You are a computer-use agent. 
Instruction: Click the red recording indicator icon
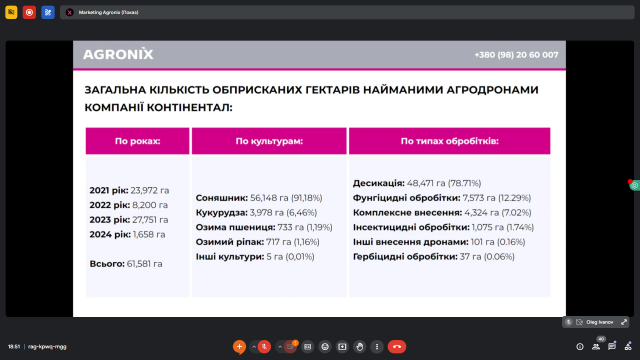29,12
